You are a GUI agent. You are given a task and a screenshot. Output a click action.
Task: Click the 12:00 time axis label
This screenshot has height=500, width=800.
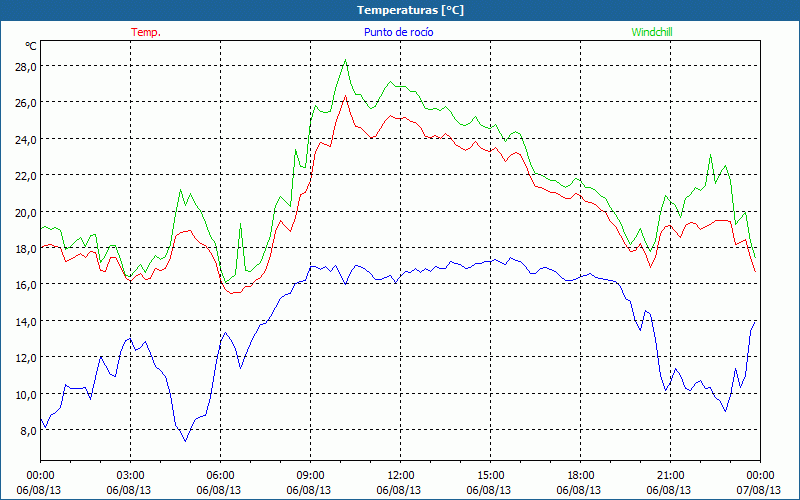point(401,476)
